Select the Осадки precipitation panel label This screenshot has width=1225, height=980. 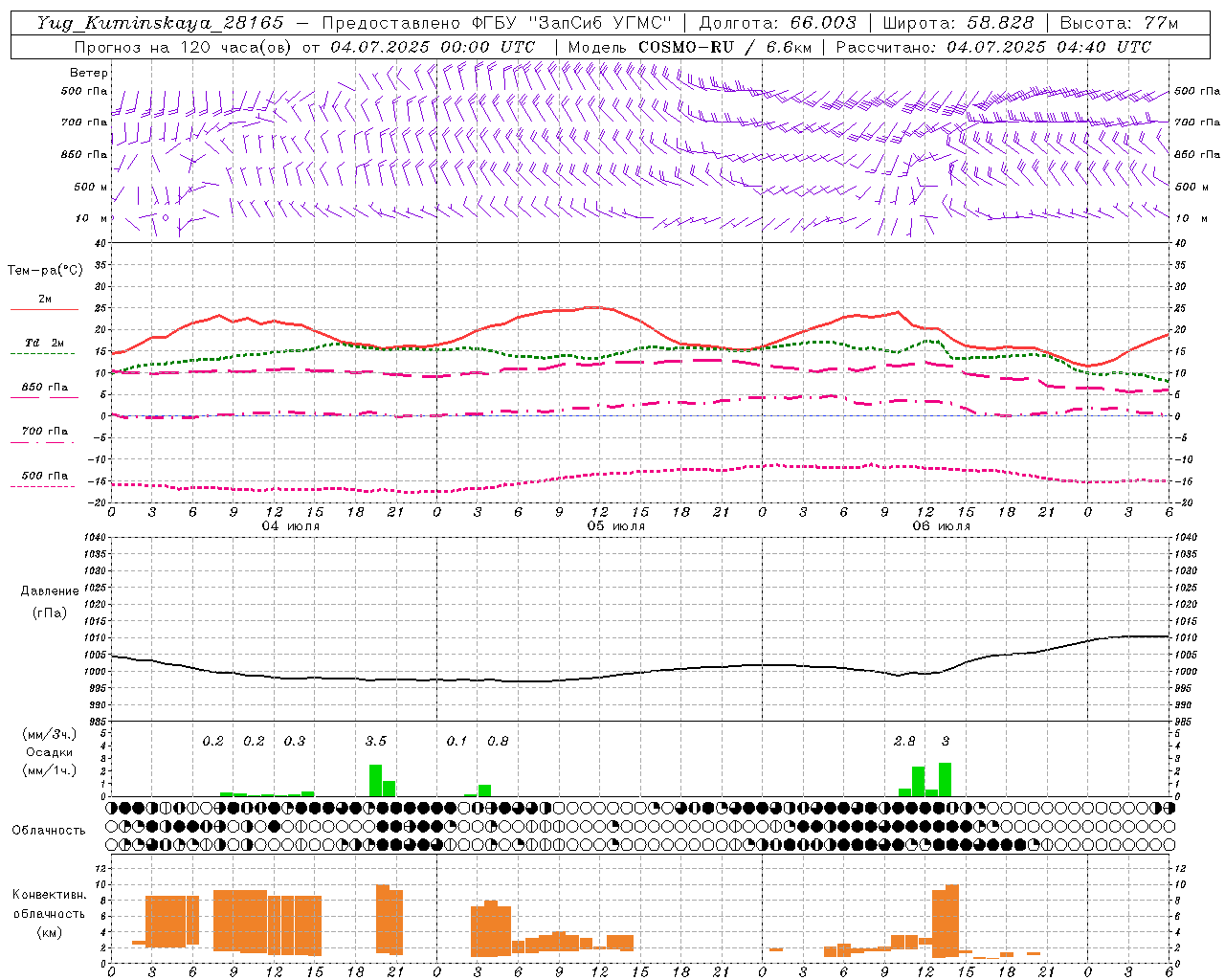[50, 752]
